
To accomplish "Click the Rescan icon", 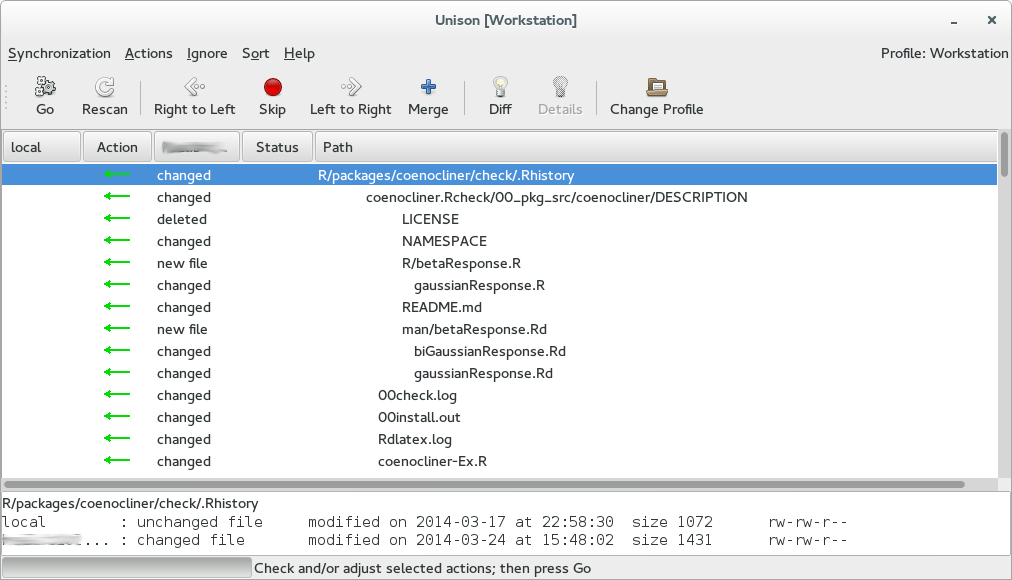I will pos(104,95).
